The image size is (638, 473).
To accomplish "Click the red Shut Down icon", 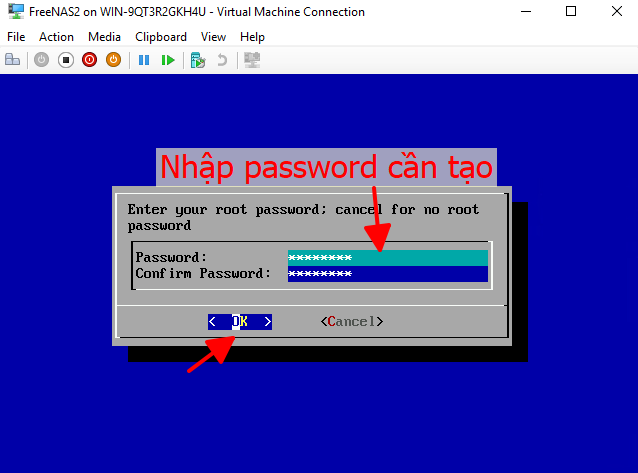I will (x=90, y=60).
